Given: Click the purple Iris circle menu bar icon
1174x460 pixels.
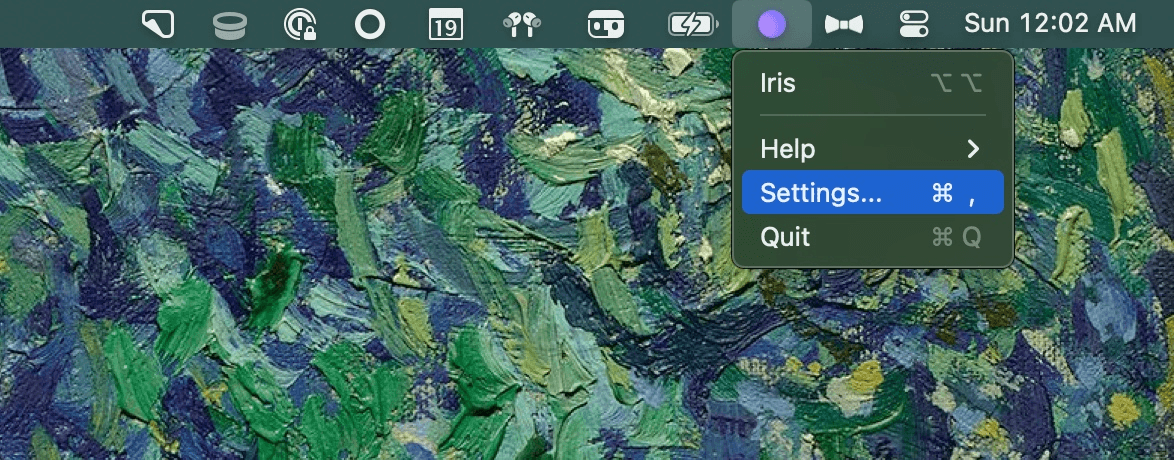Looking at the screenshot, I should (771, 25).
